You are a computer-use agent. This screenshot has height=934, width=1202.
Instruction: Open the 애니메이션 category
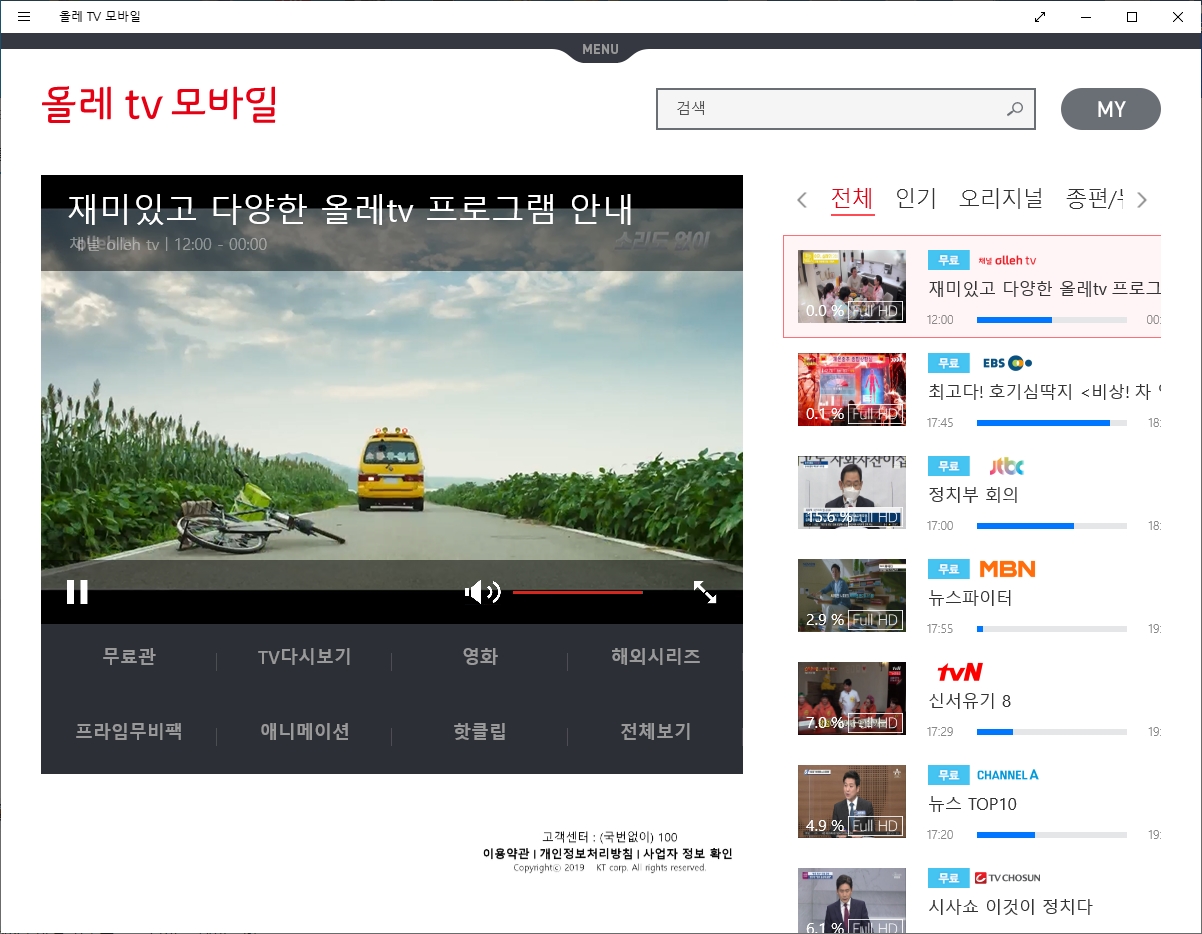tap(304, 732)
